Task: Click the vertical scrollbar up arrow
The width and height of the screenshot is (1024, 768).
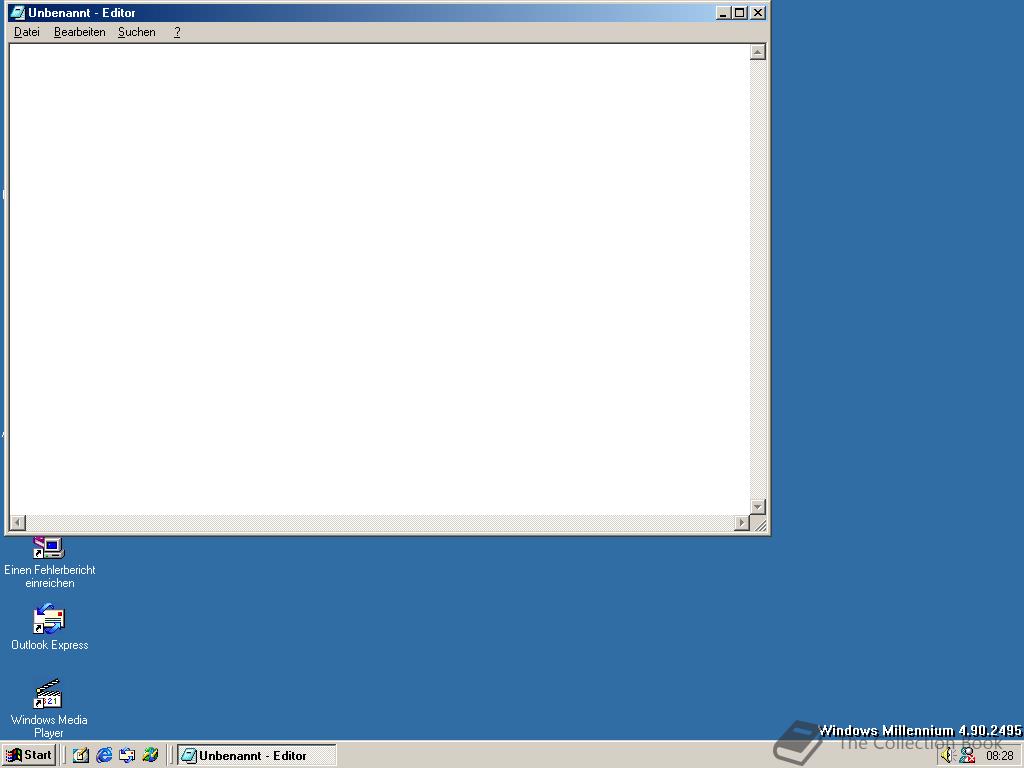Action: pos(758,52)
